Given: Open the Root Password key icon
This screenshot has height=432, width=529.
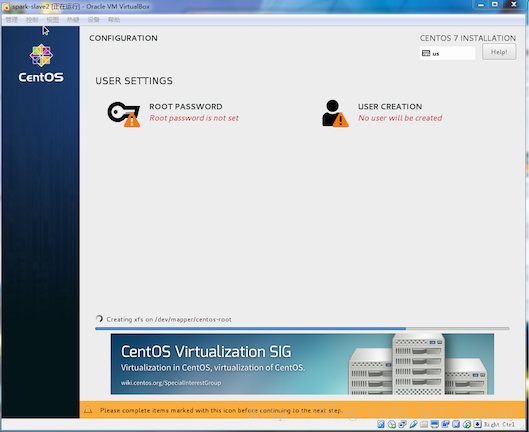Looking at the screenshot, I should (x=123, y=114).
